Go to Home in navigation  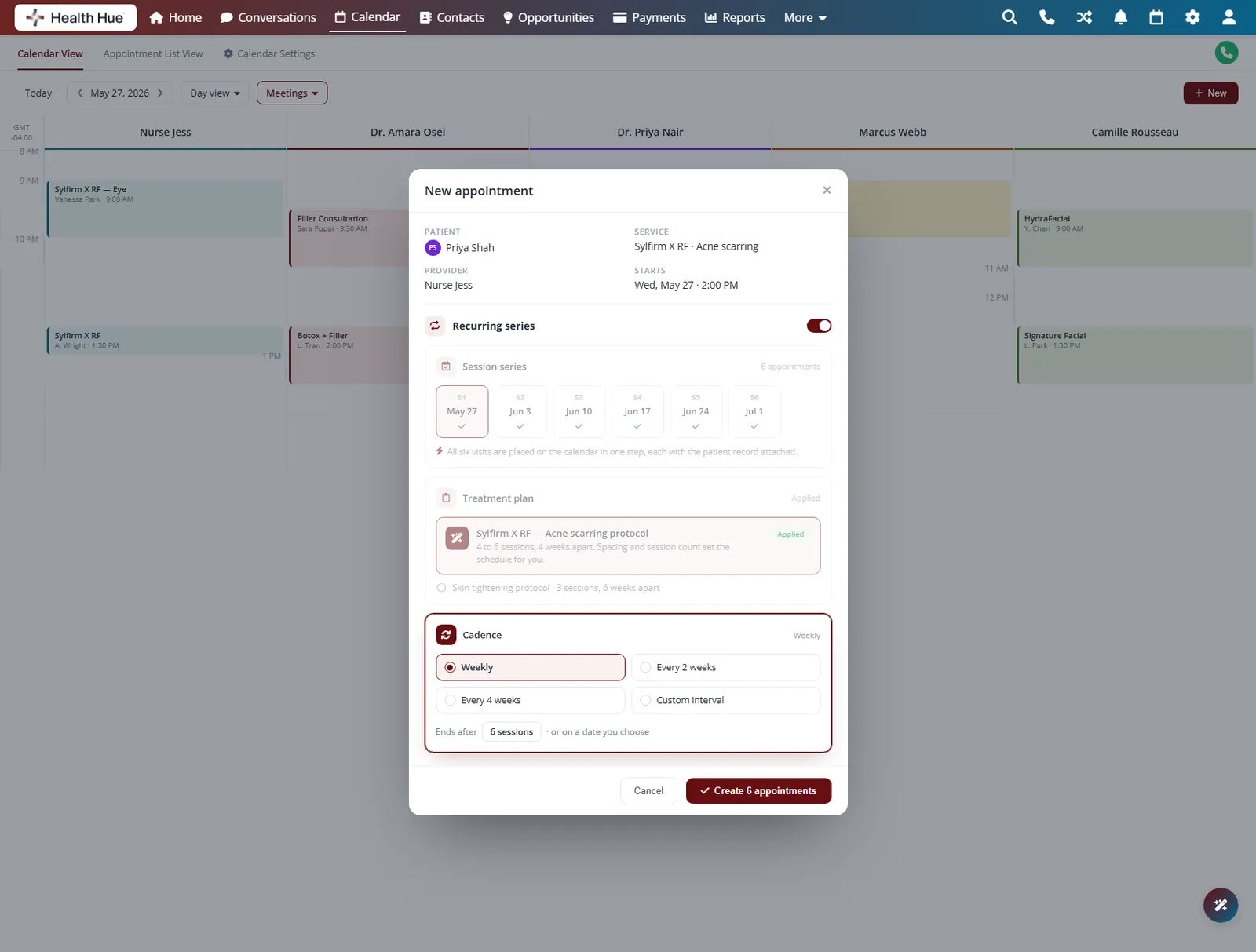pyautogui.click(x=176, y=17)
